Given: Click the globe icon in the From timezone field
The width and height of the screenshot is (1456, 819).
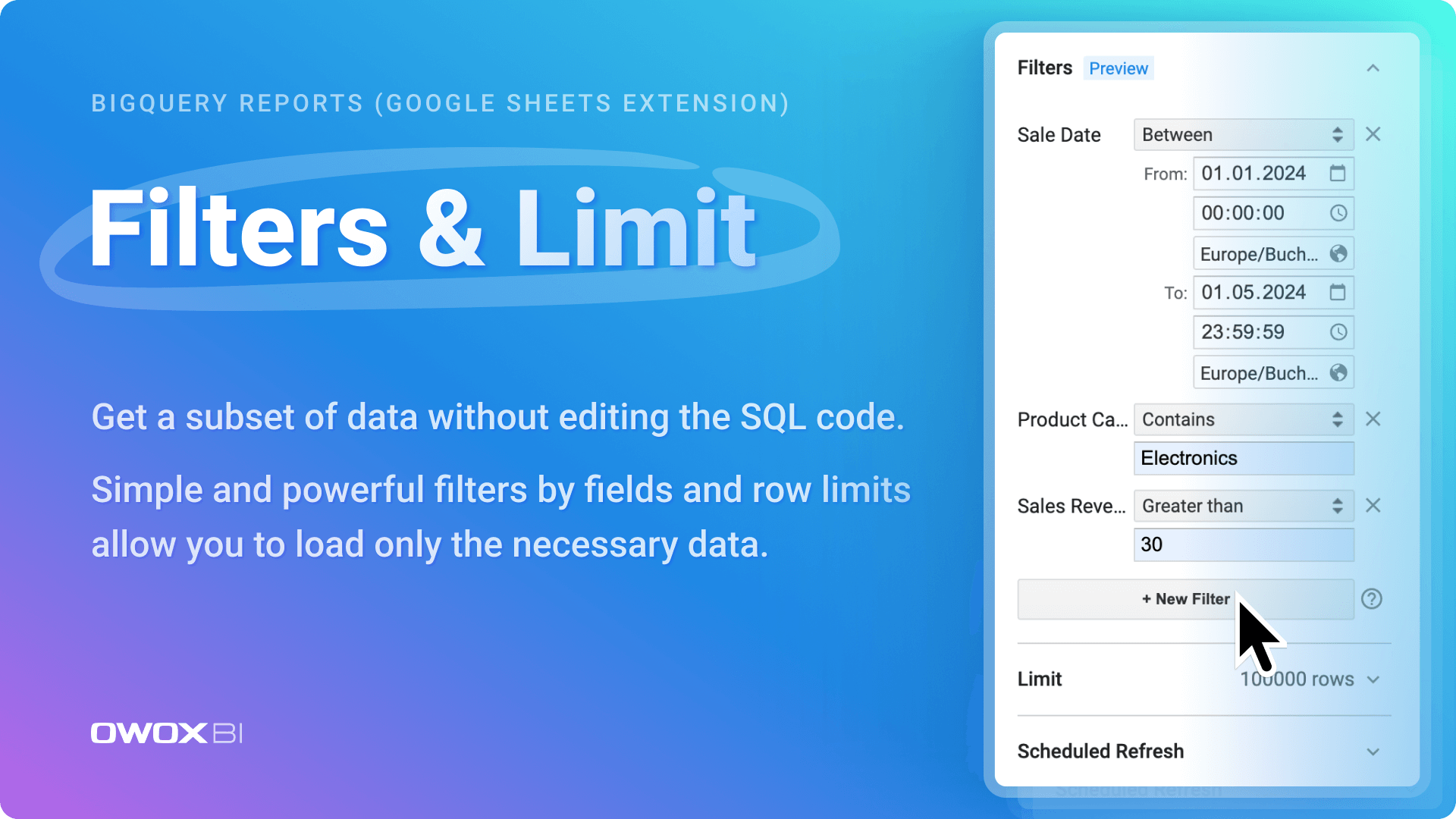Looking at the screenshot, I should point(1338,253).
